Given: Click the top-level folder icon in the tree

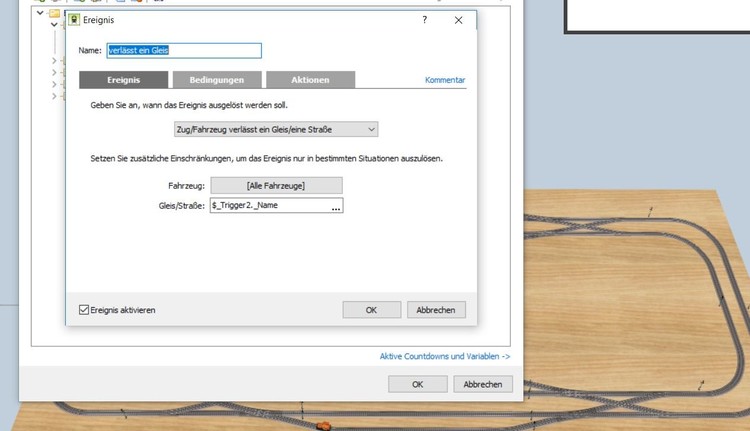Looking at the screenshot, I should [x=55, y=13].
